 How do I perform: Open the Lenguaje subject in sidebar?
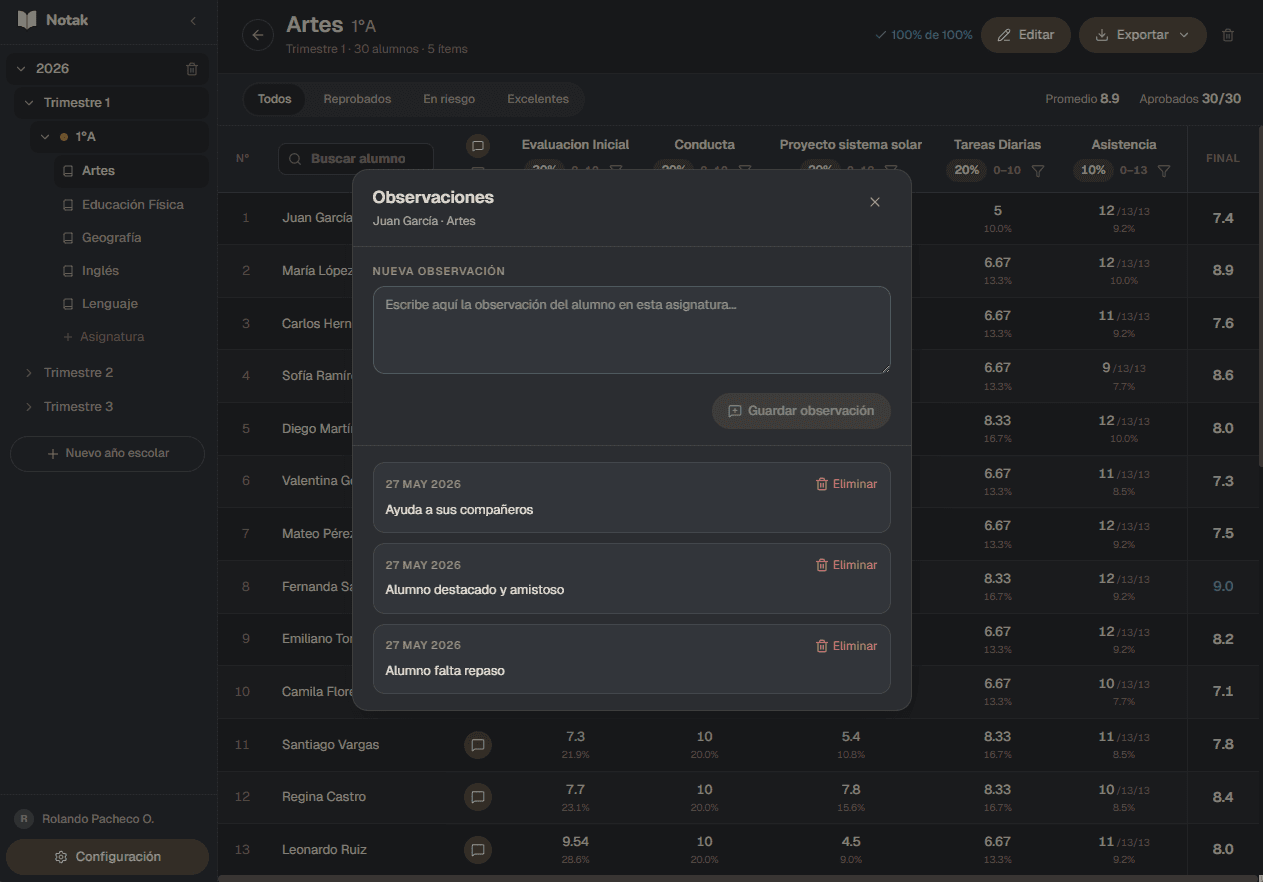(x=132, y=304)
